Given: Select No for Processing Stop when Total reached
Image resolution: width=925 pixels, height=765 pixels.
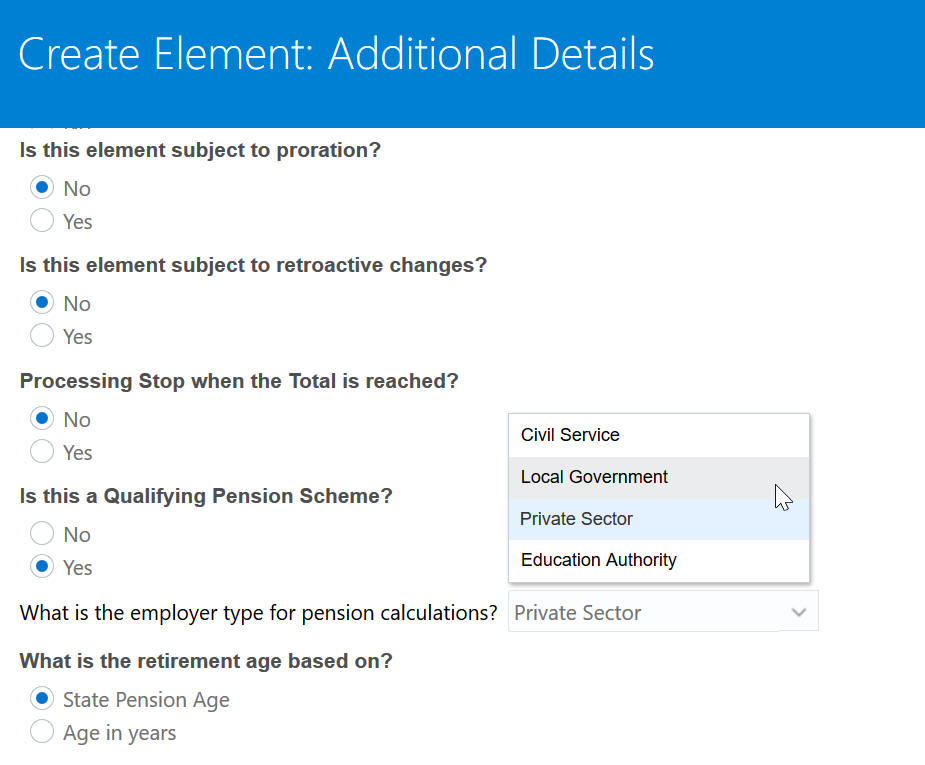Looking at the screenshot, I should tap(42, 419).
